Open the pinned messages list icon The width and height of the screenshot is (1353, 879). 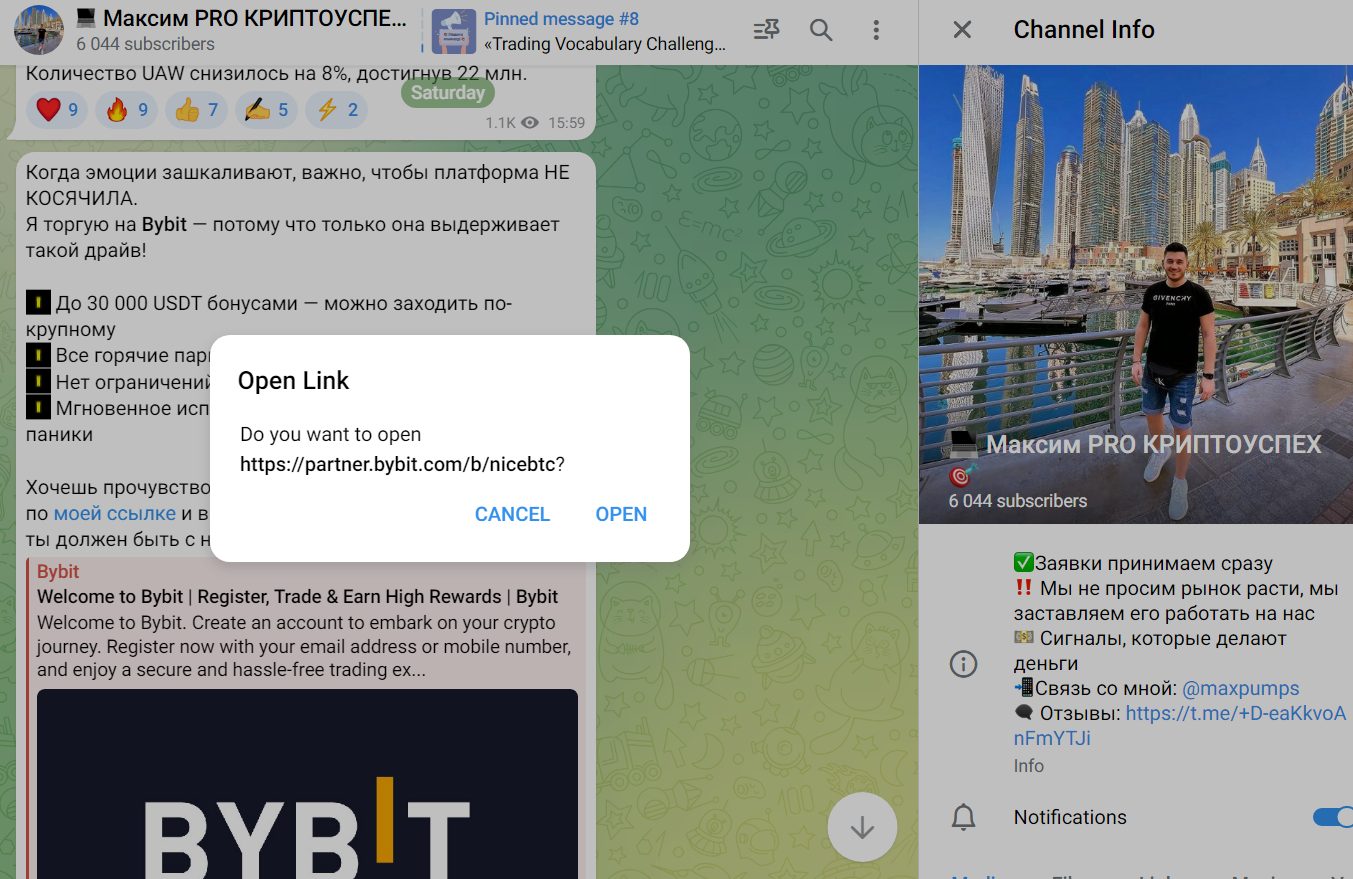766,30
